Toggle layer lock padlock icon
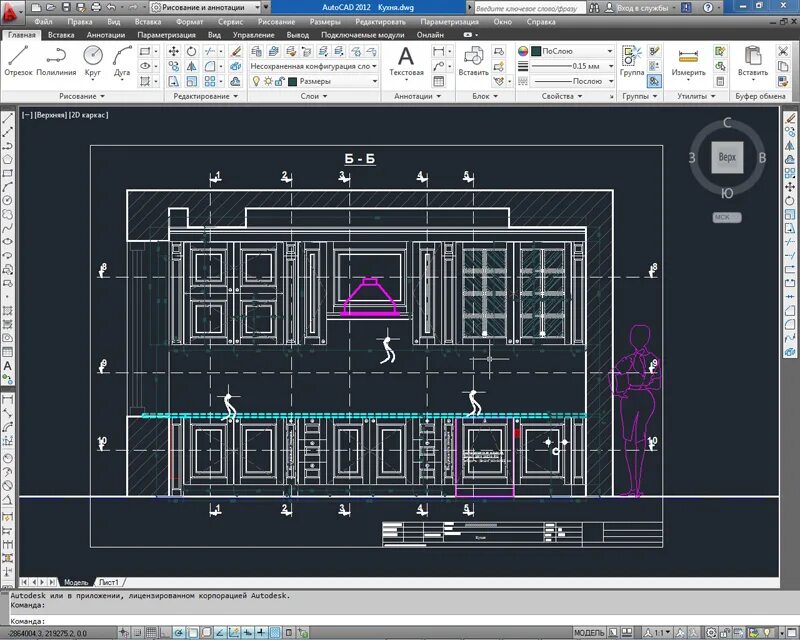800x640 pixels. click(x=279, y=81)
